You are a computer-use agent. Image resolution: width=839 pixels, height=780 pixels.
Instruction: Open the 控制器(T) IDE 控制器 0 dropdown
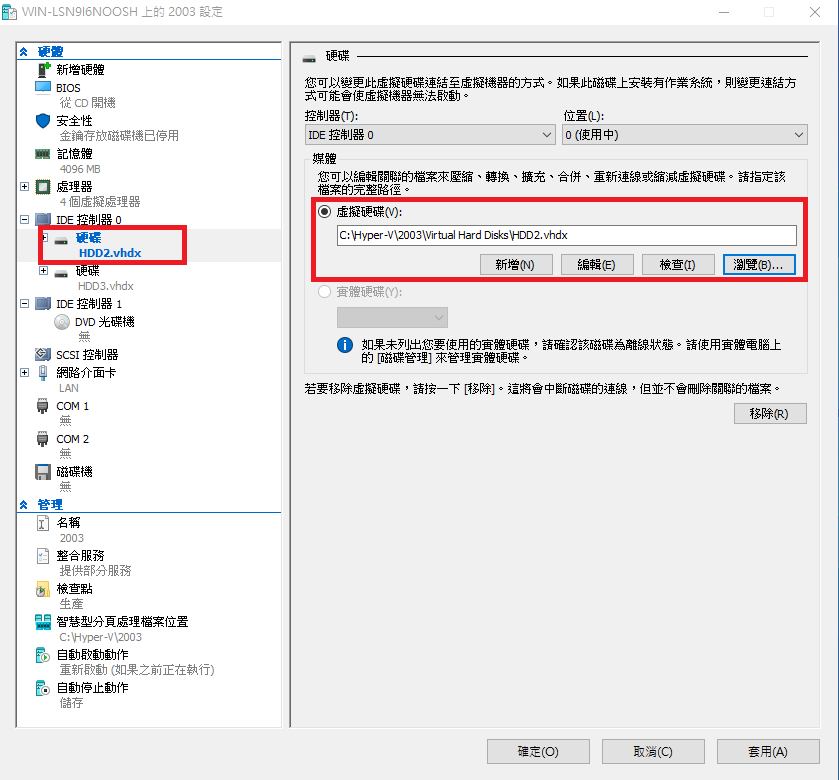[429, 135]
